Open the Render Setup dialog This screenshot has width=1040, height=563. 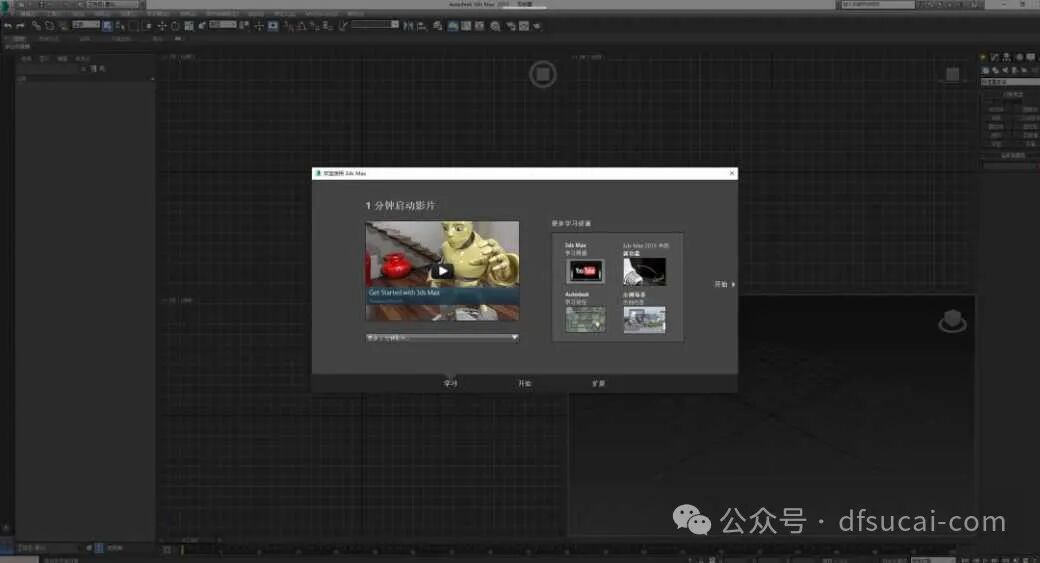tap(511, 26)
